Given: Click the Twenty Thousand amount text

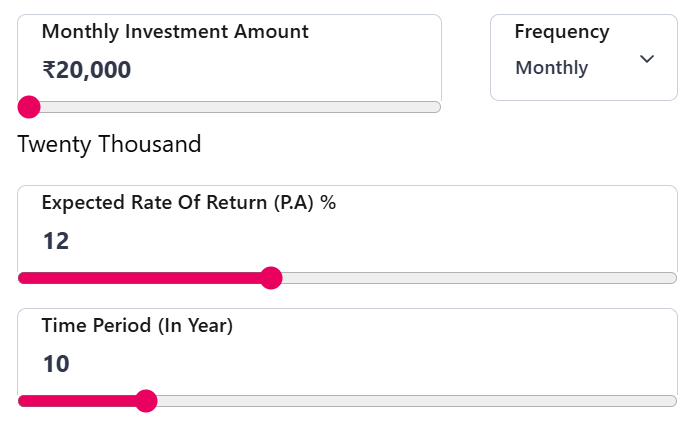Looking at the screenshot, I should [110, 144].
